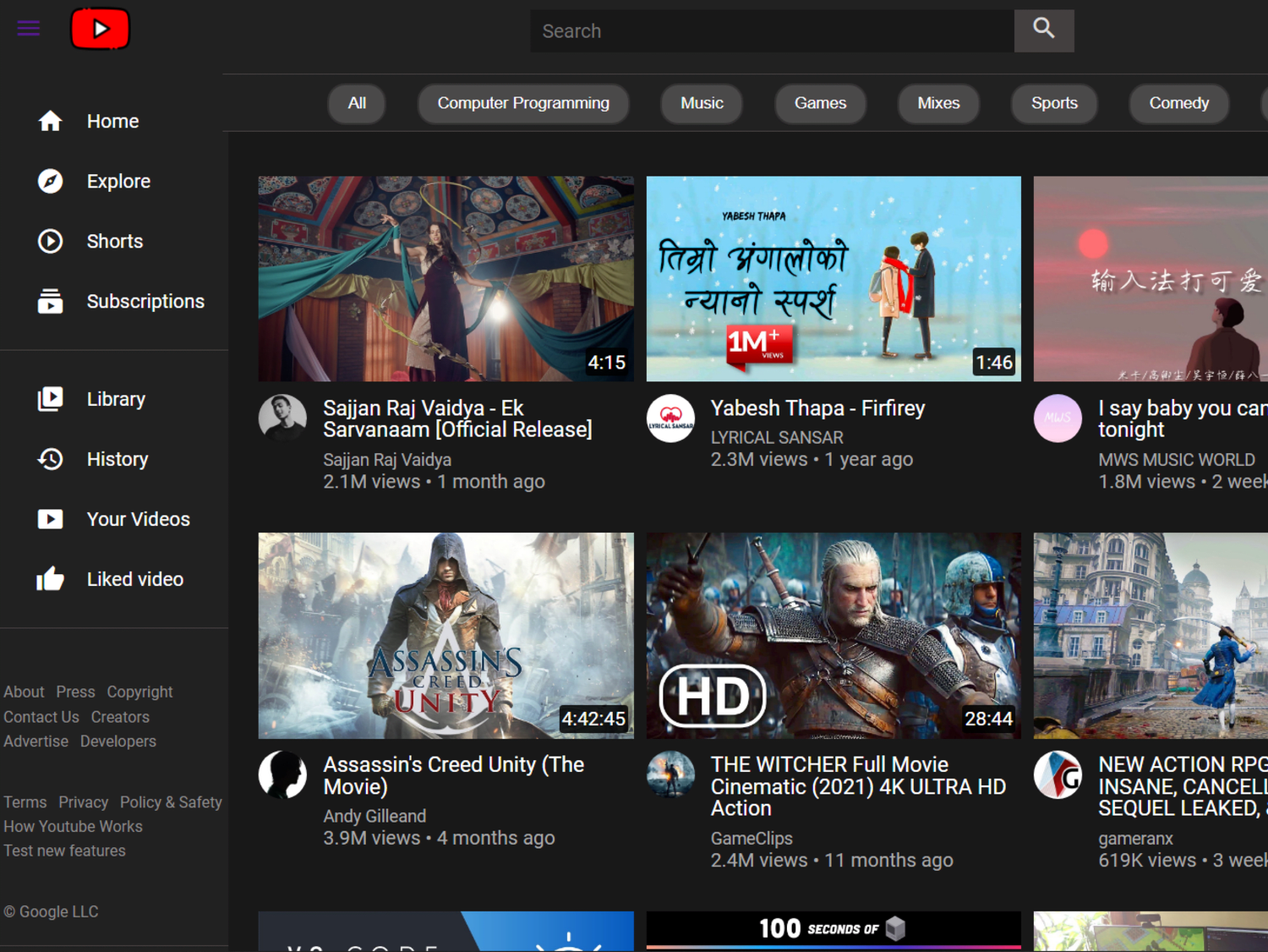Play the Chinese song video thumbnail
Image resolution: width=1268 pixels, height=952 pixels.
[x=1150, y=279]
